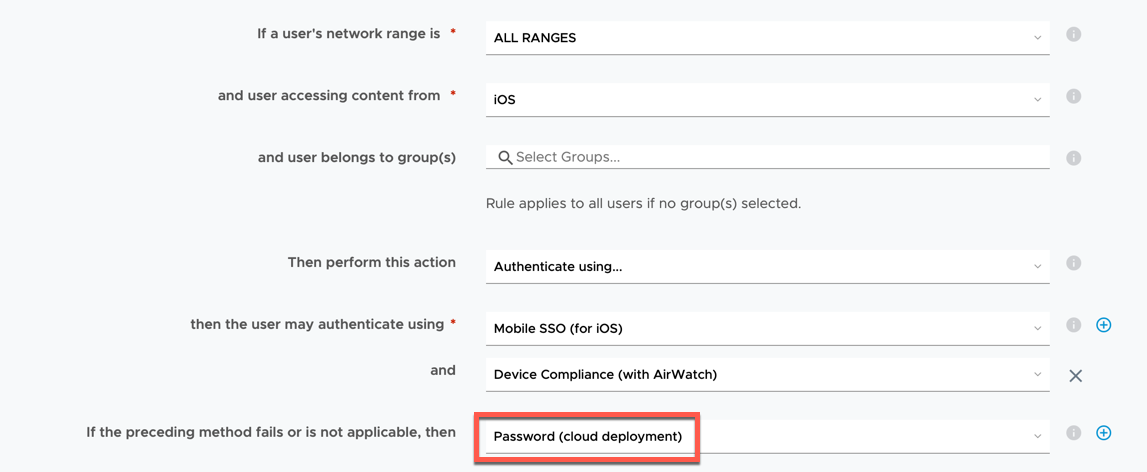Remove the Device Compliance method with X
This screenshot has height=472, width=1147.
point(1075,376)
